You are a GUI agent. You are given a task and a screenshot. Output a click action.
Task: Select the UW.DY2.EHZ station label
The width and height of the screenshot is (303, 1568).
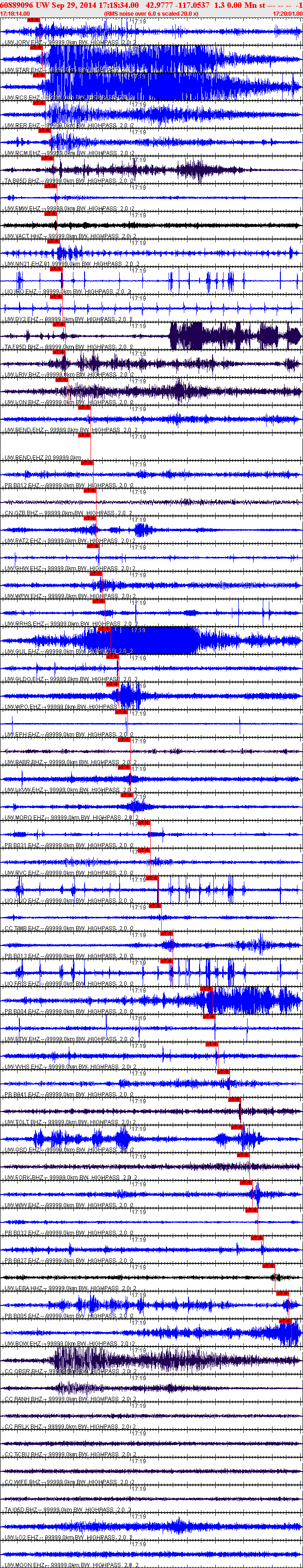(x=68, y=320)
